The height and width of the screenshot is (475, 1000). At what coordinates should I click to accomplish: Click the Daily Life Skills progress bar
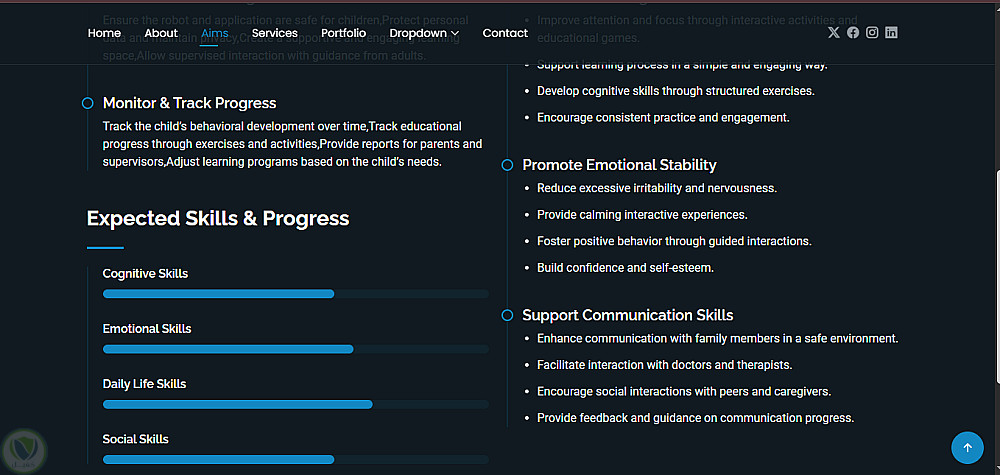pyautogui.click(x=295, y=404)
